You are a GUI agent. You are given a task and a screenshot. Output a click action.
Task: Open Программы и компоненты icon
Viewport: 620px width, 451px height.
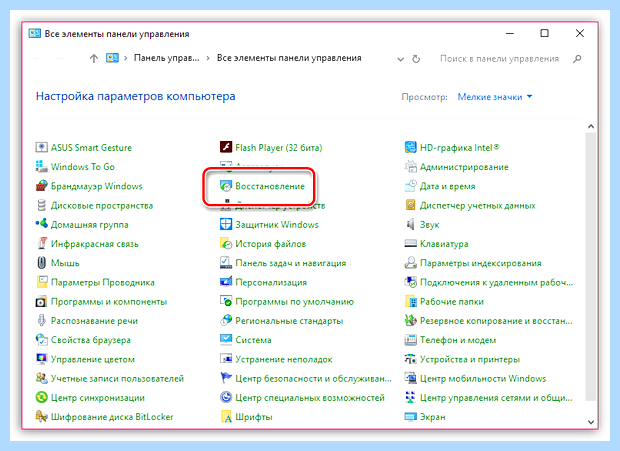pyautogui.click(x=42, y=302)
